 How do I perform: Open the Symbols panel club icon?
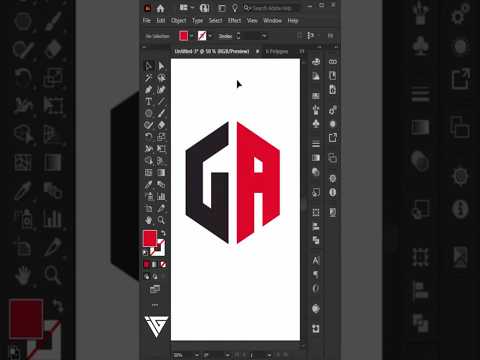(316, 124)
